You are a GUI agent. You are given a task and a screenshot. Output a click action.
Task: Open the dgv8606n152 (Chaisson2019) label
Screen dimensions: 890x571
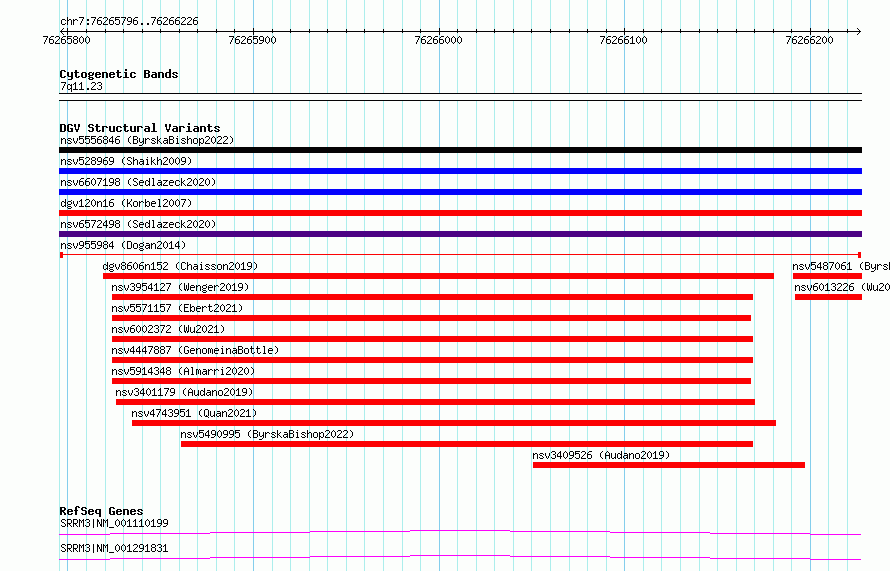180,266
